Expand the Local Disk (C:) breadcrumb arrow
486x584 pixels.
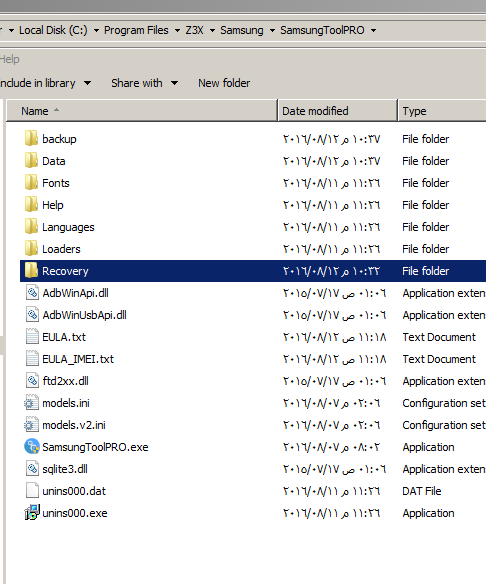[96, 31]
